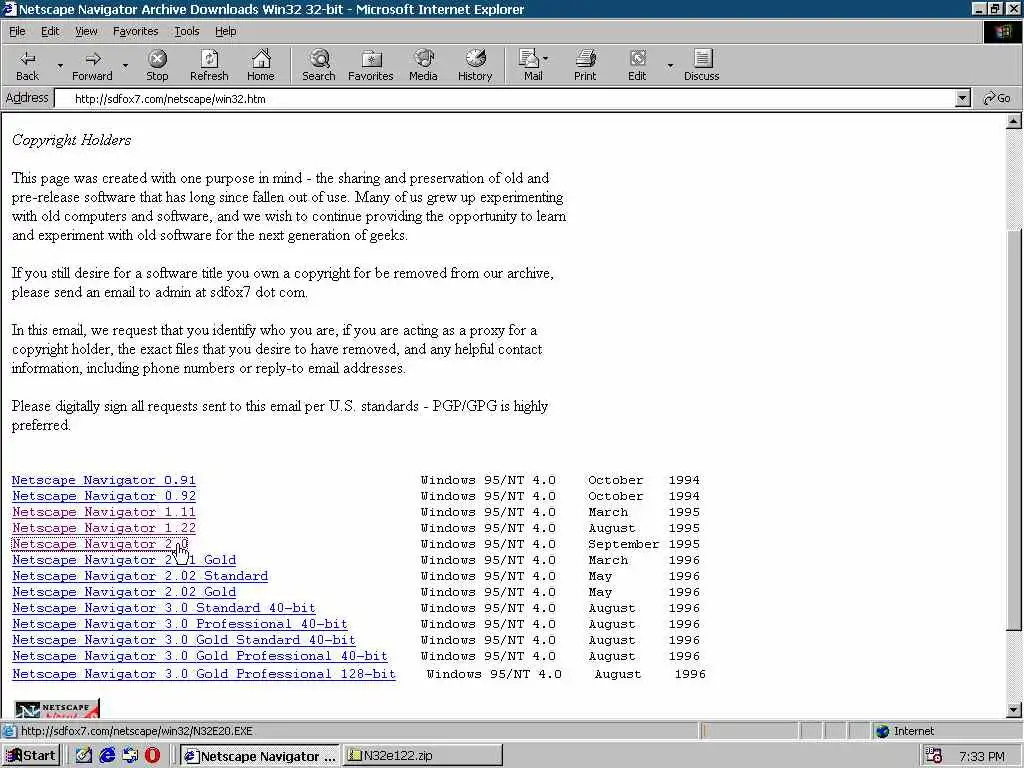Expand the Edit button dropdown arrow
Image resolution: width=1024 pixels, height=768 pixels.
(670, 66)
